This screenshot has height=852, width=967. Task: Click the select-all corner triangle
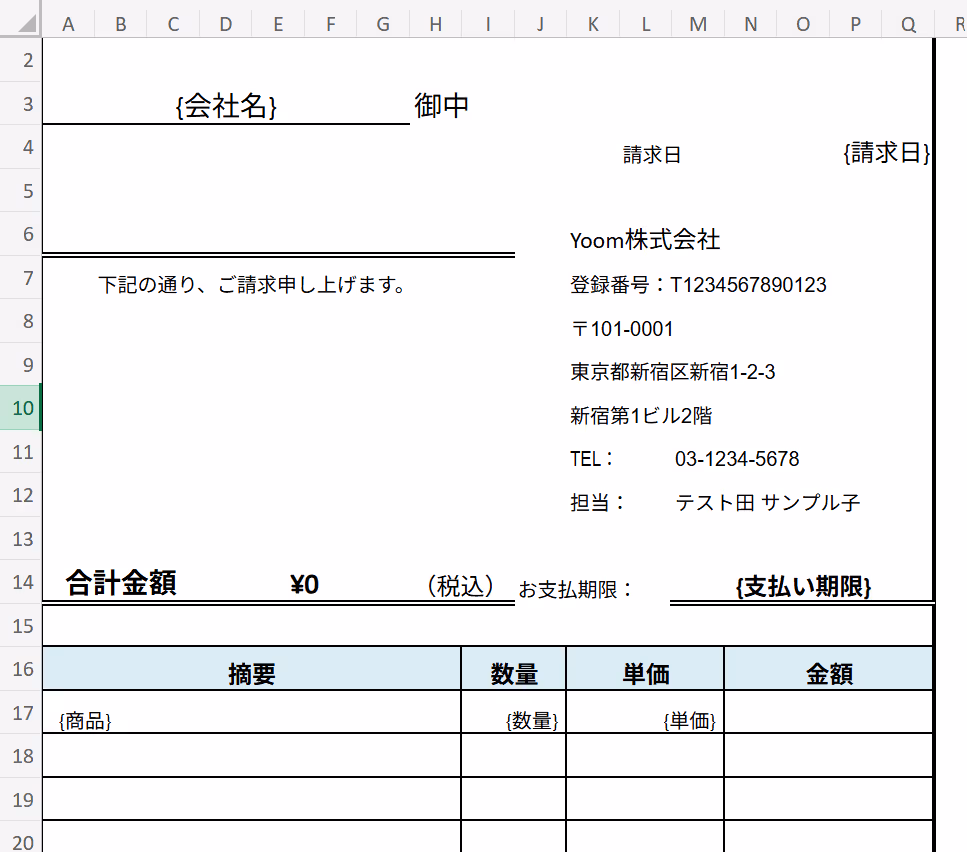click(x=28, y=24)
